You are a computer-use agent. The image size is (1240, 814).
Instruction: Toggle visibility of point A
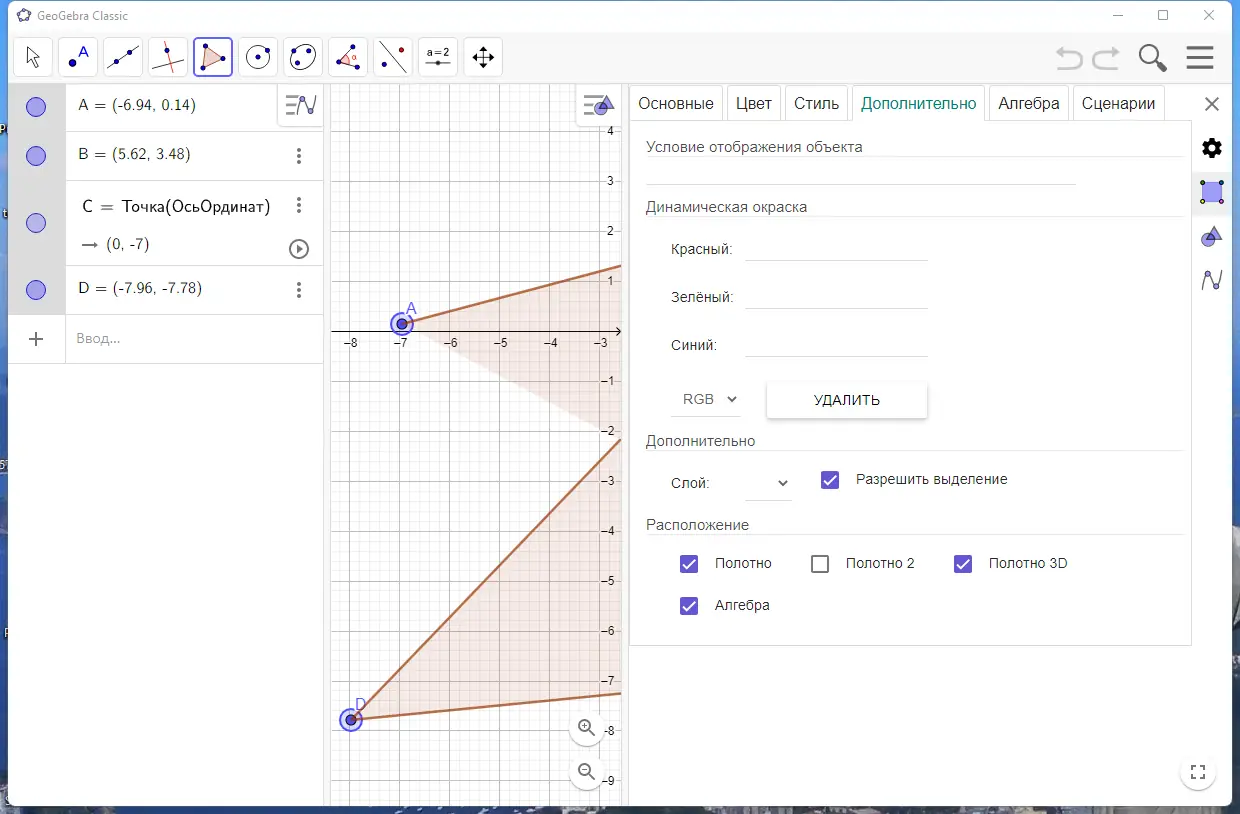click(x=36, y=107)
